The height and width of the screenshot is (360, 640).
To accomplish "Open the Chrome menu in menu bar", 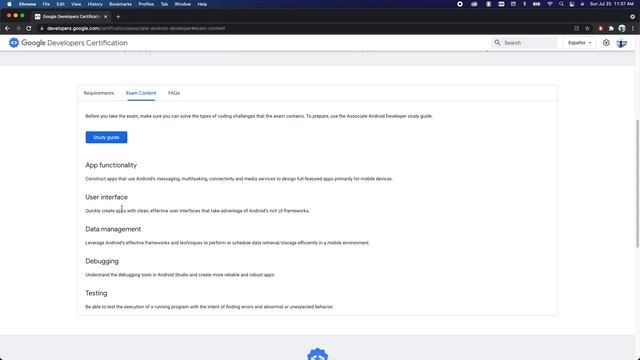I will point(27,4).
